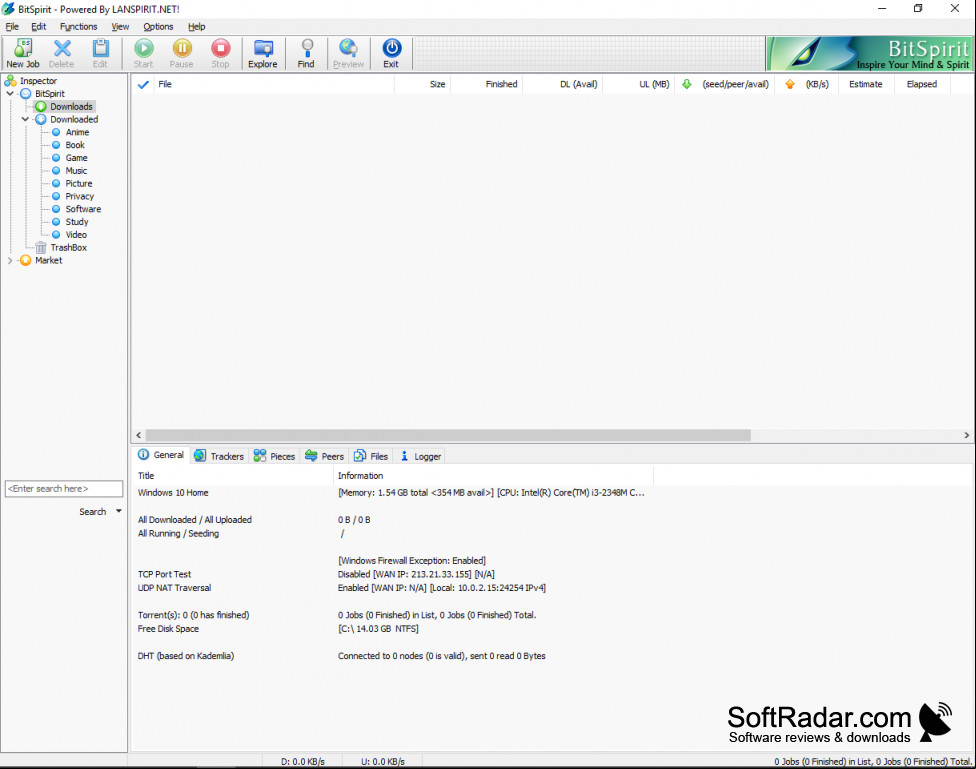Select the Privacy category
This screenshot has height=769, width=976.
(80, 196)
